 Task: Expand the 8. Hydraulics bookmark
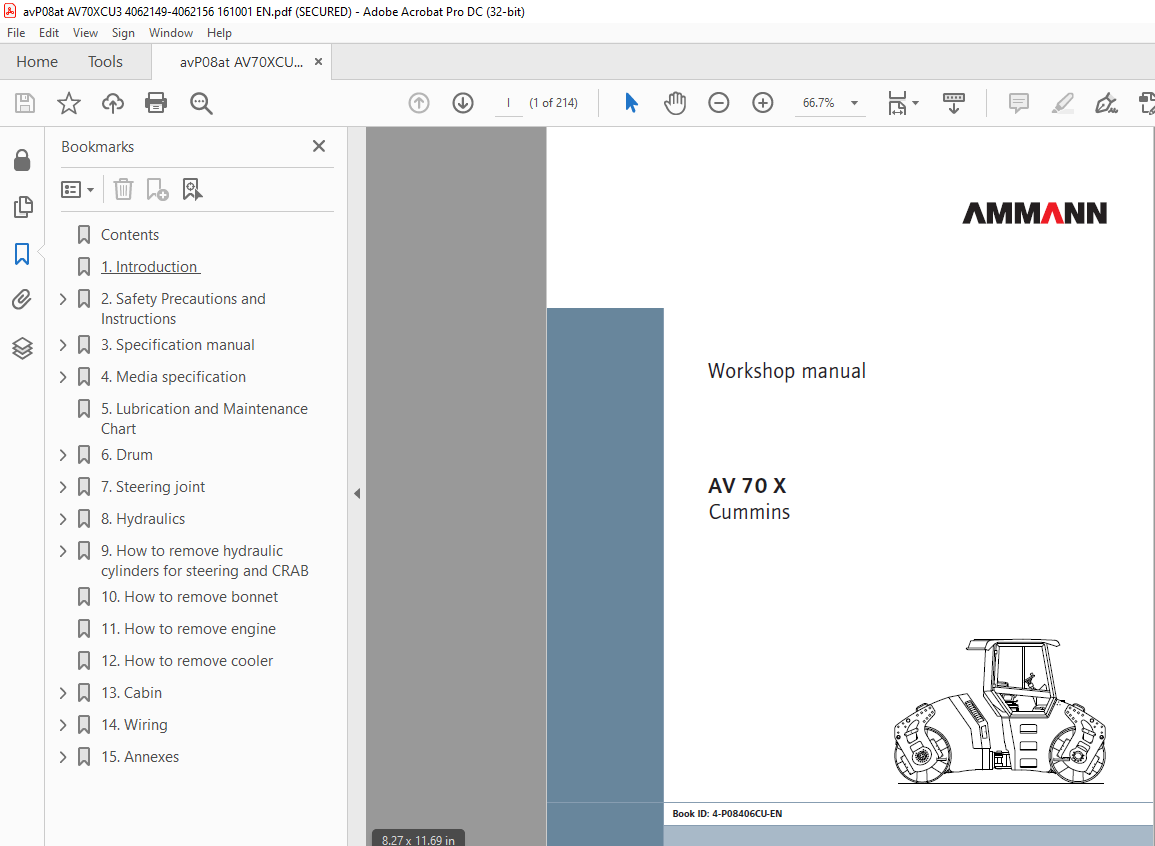(63, 519)
